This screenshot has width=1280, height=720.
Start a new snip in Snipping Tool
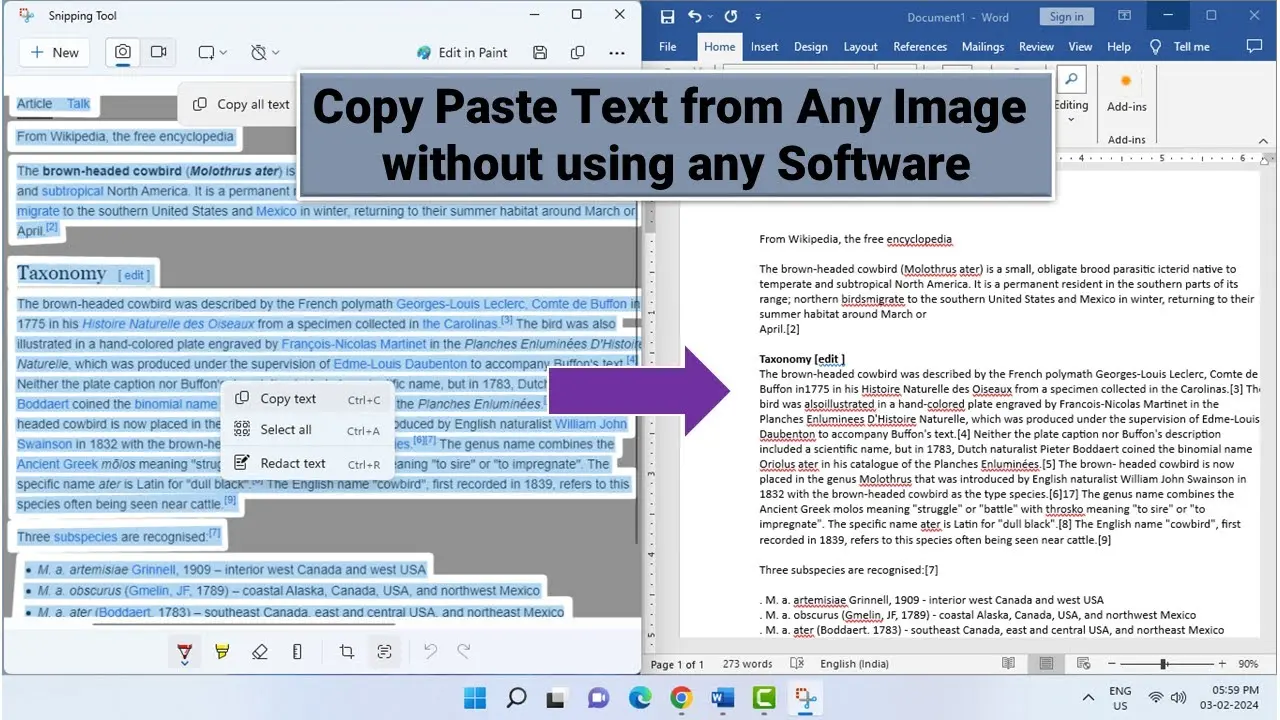(55, 53)
